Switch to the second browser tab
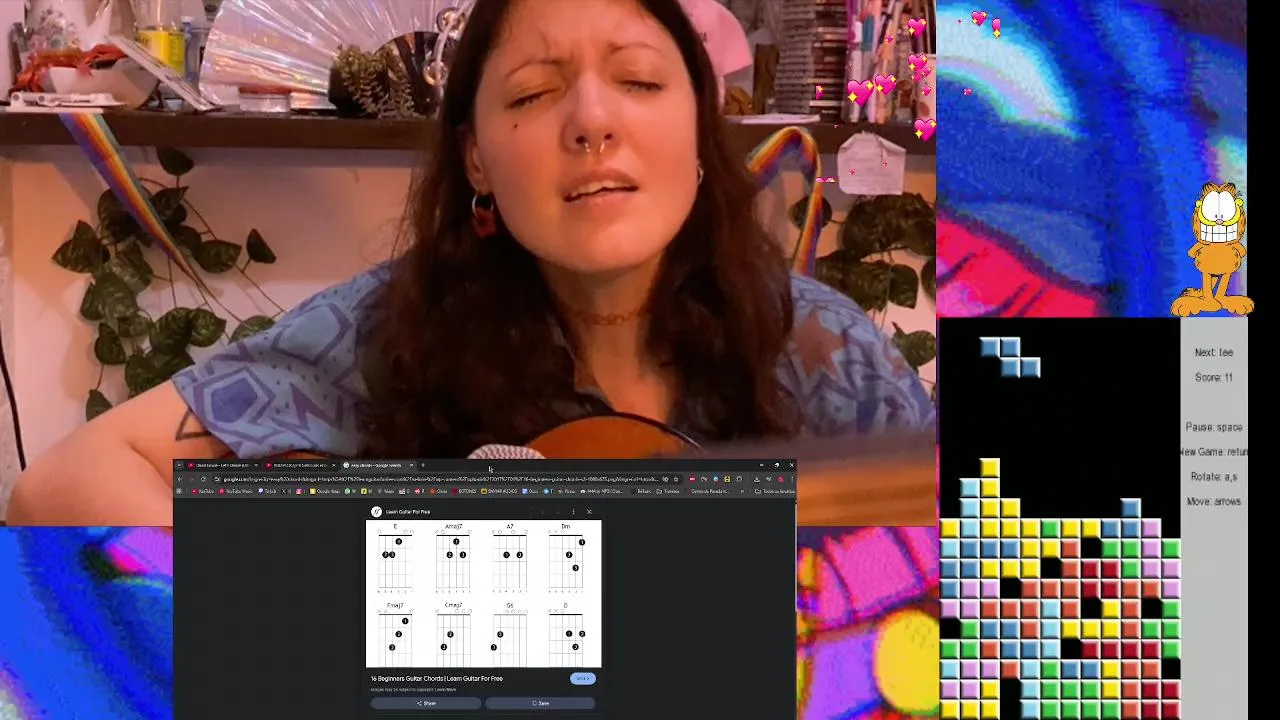 coord(299,465)
